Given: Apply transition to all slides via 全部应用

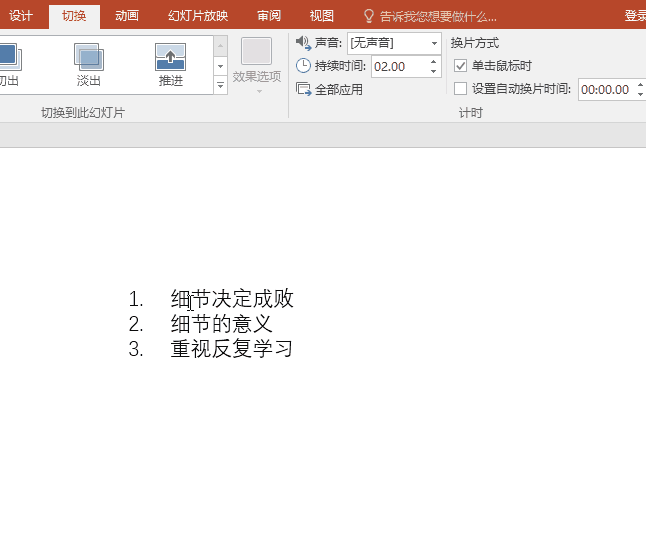Looking at the screenshot, I should 329,89.
